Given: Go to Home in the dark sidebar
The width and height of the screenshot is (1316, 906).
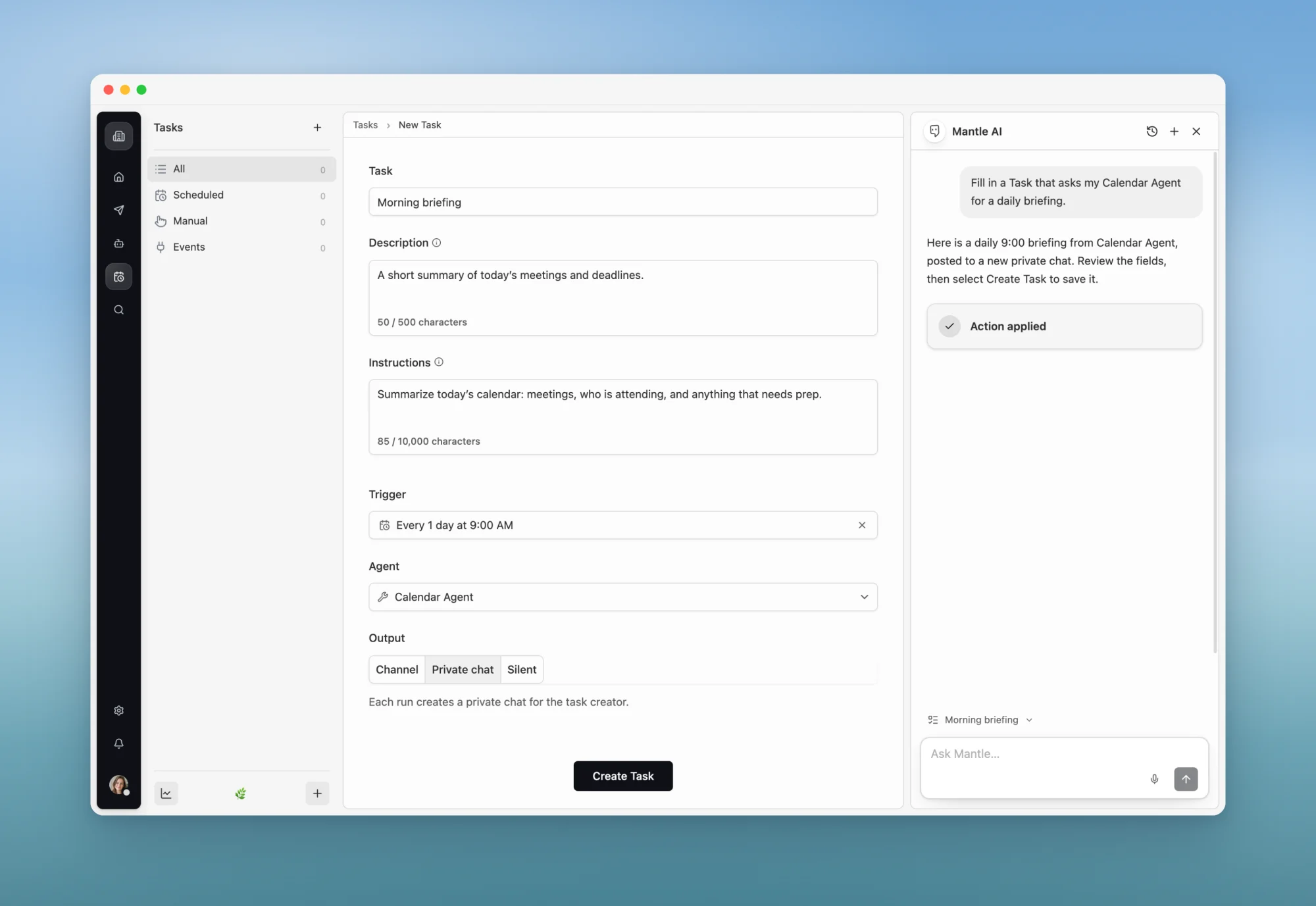Looking at the screenshot, I should pyautogui.click(x=118, y=177).
